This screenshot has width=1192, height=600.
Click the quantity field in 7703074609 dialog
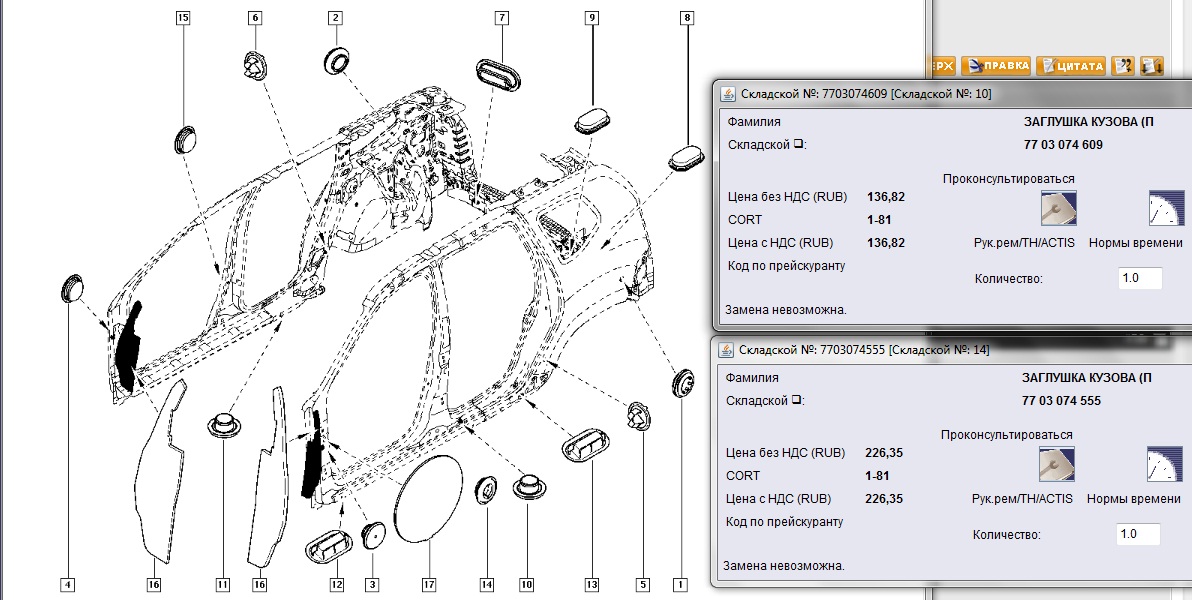1140,278
